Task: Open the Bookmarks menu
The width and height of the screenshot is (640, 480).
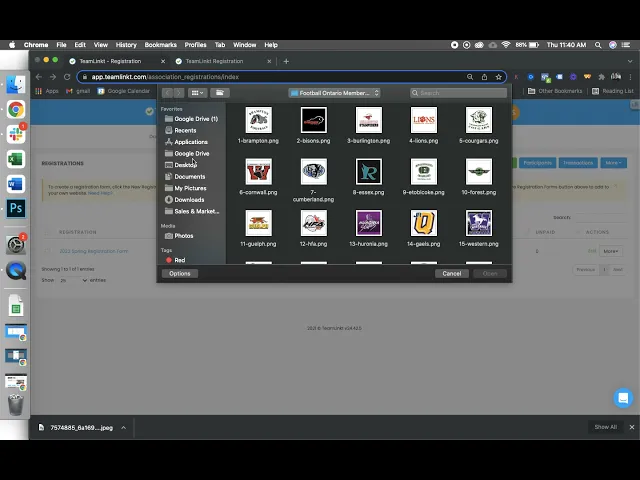Action: pos(160,45)
